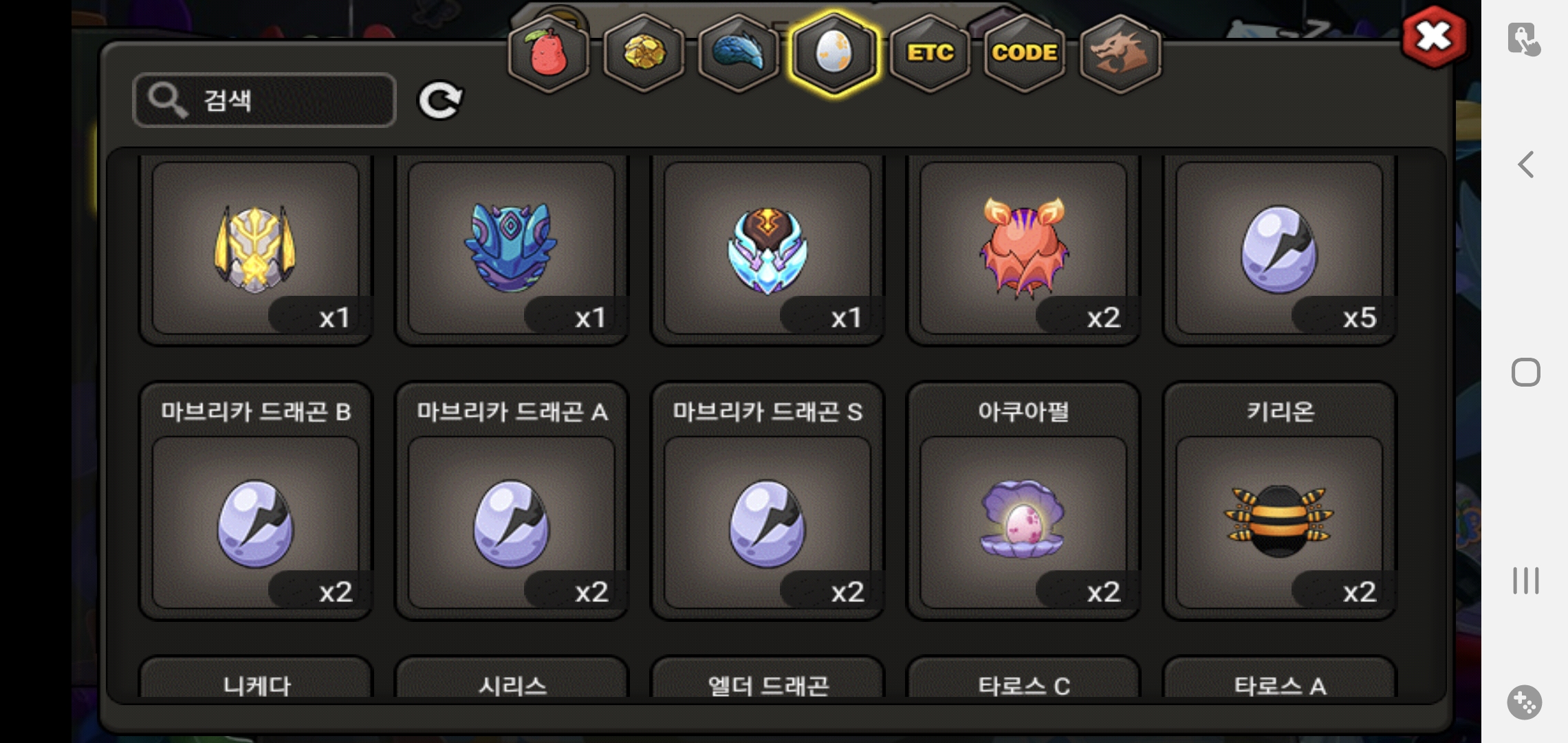Select the egg inventory tab
The height and width of the screenshot is (743, 1568).
click(834, 54)
